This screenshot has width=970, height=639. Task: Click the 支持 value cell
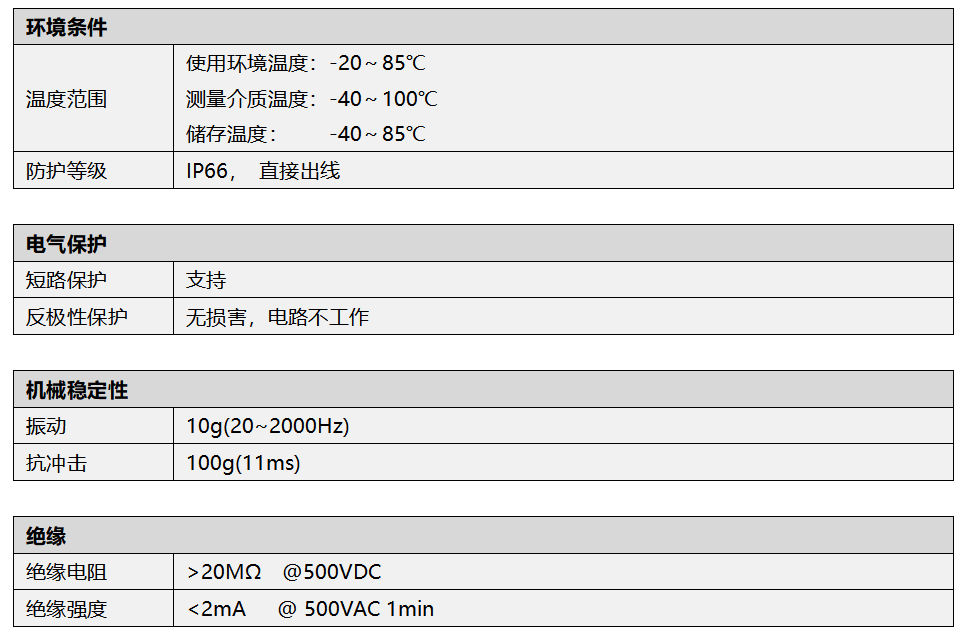coord(206,280)
